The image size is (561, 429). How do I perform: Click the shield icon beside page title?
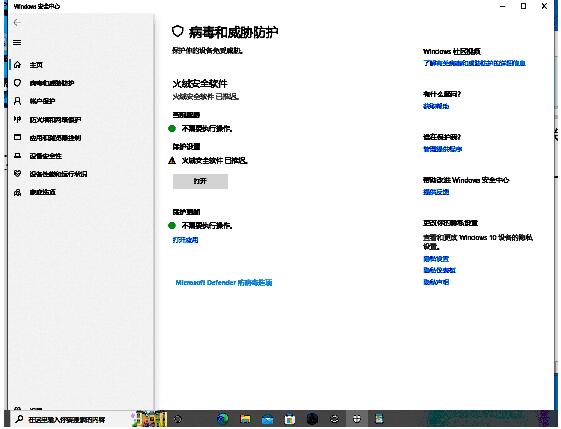click(x=178, y=31)
